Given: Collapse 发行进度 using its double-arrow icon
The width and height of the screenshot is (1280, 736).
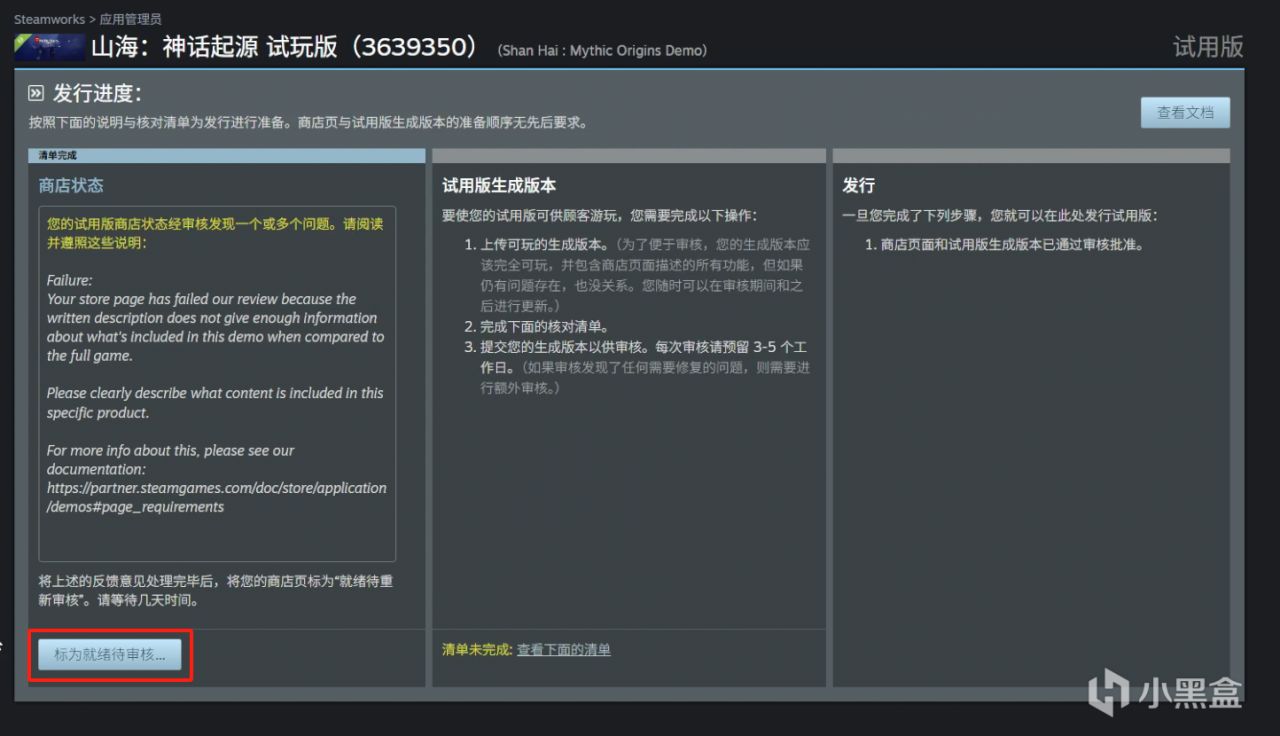Looking at the screenshot, I should coord(36,94).
